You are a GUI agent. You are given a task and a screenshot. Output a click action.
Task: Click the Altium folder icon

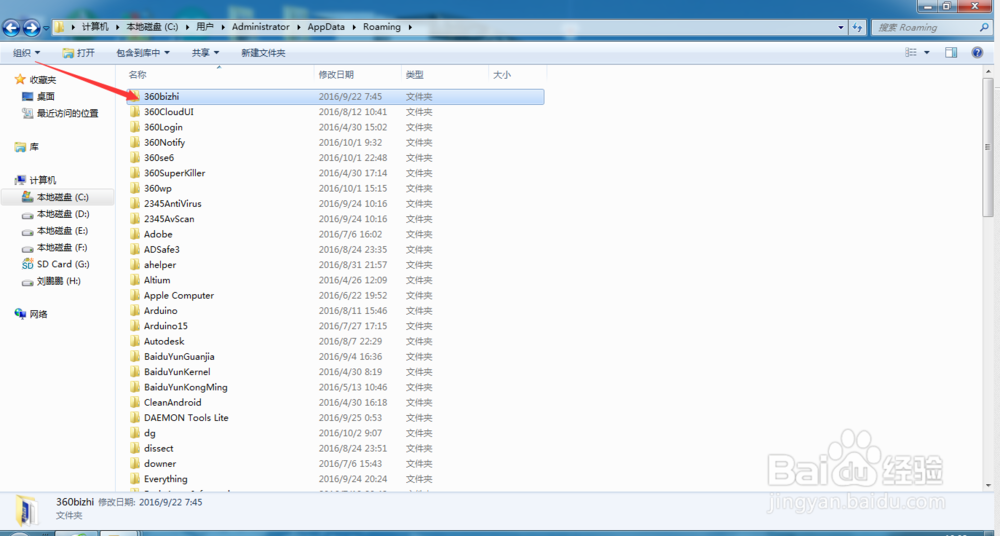135,280
